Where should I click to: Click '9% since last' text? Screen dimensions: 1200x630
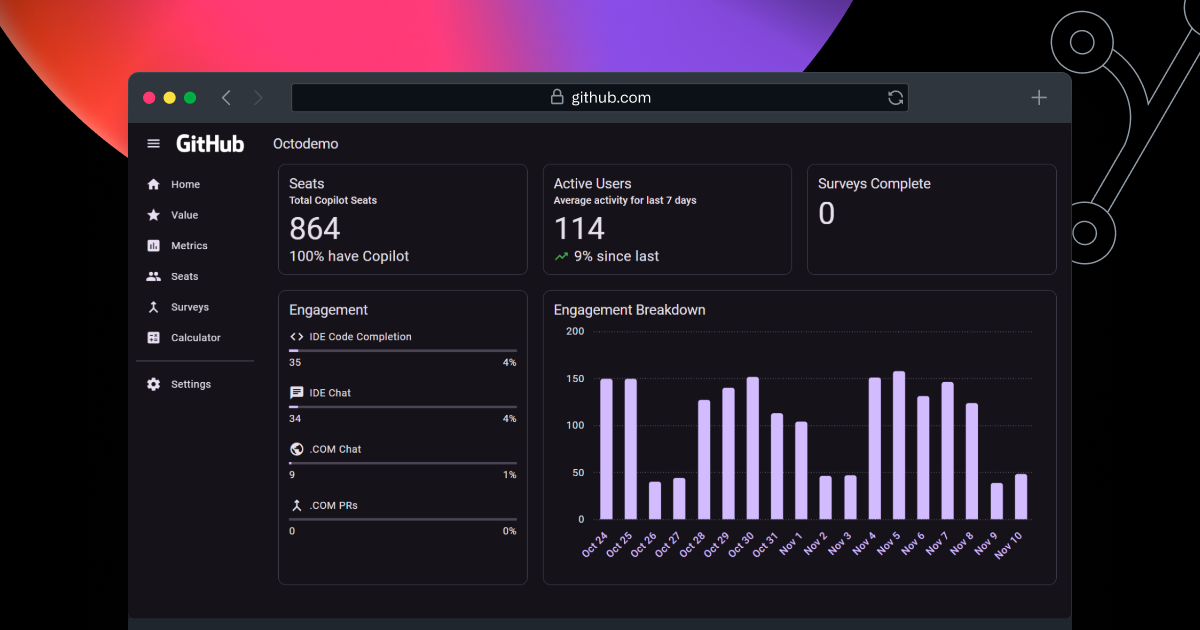click(x=617, y=257)
